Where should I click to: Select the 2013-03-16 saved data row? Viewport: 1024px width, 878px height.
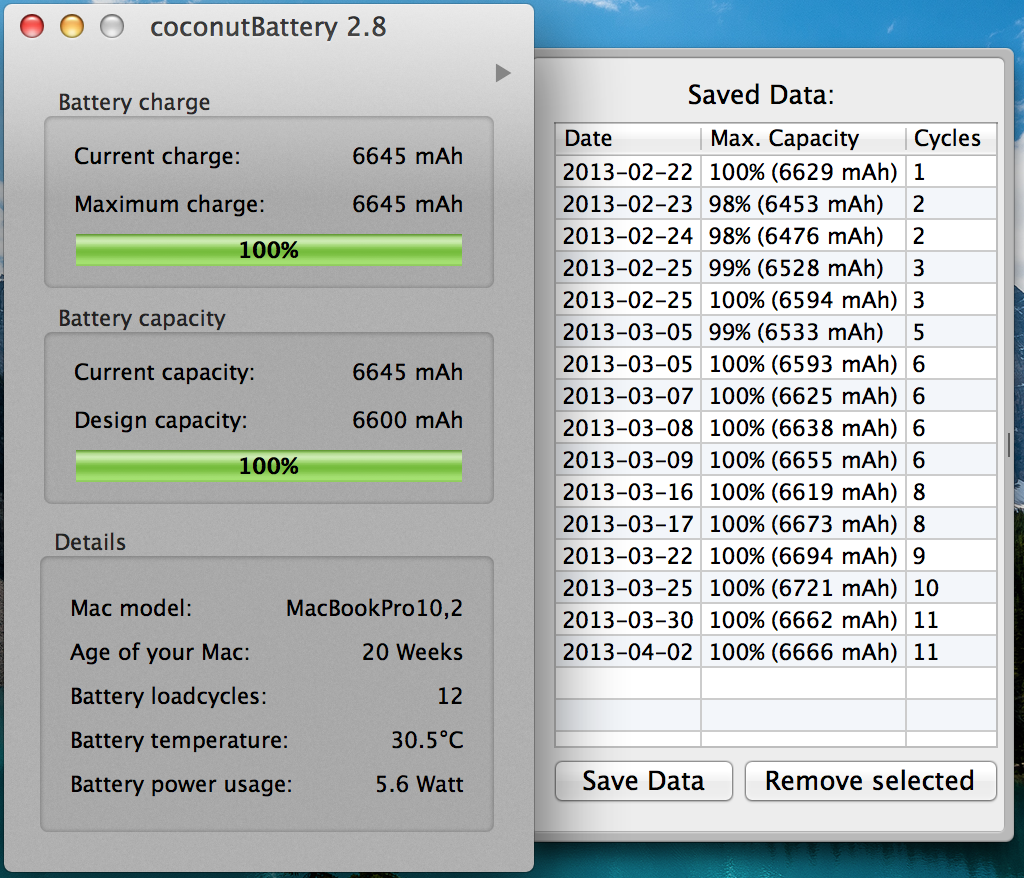pyautogui.click(x=776, y=492)
